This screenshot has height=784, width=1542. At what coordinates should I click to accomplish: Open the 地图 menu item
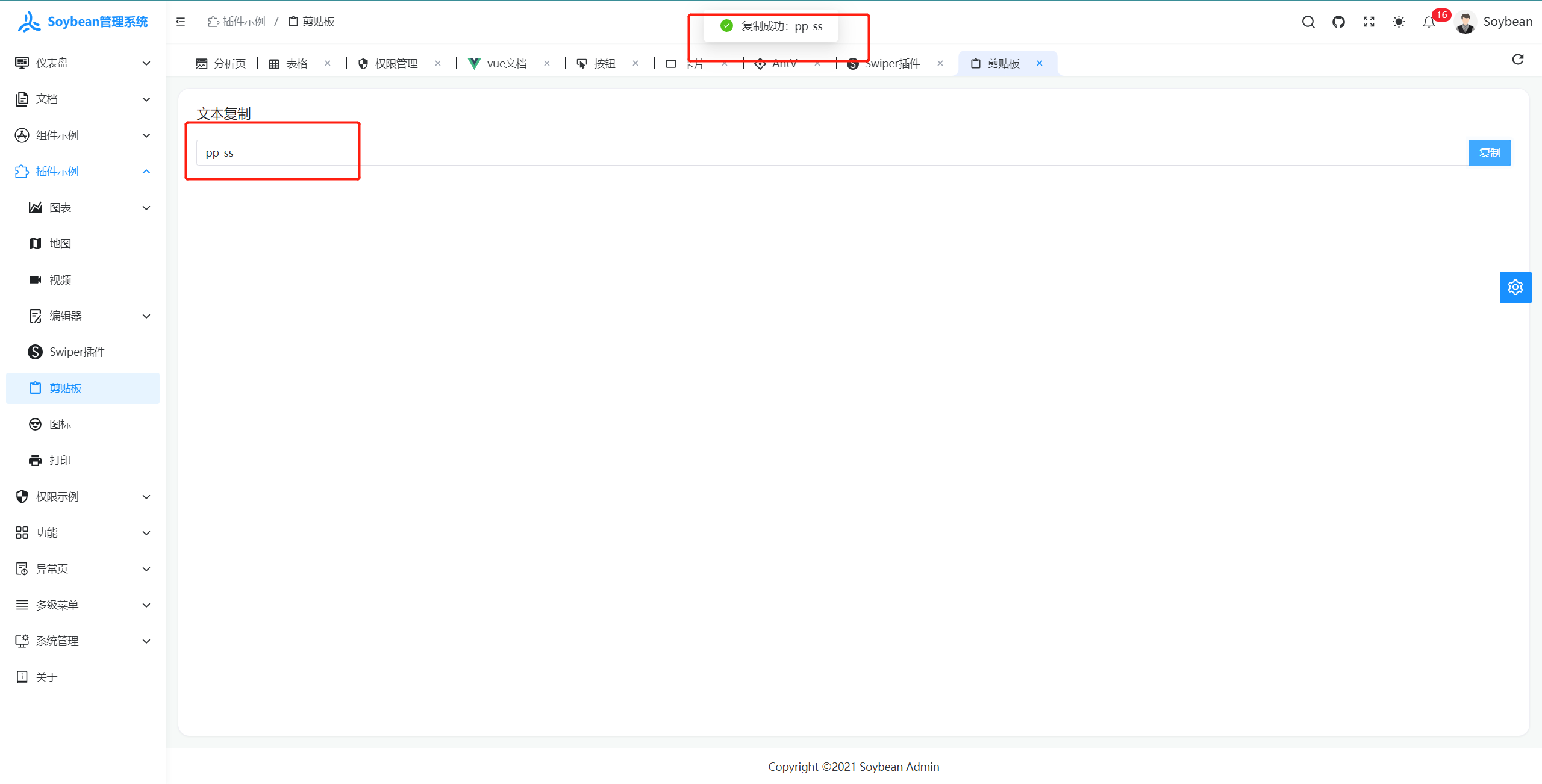pos(83,244)
